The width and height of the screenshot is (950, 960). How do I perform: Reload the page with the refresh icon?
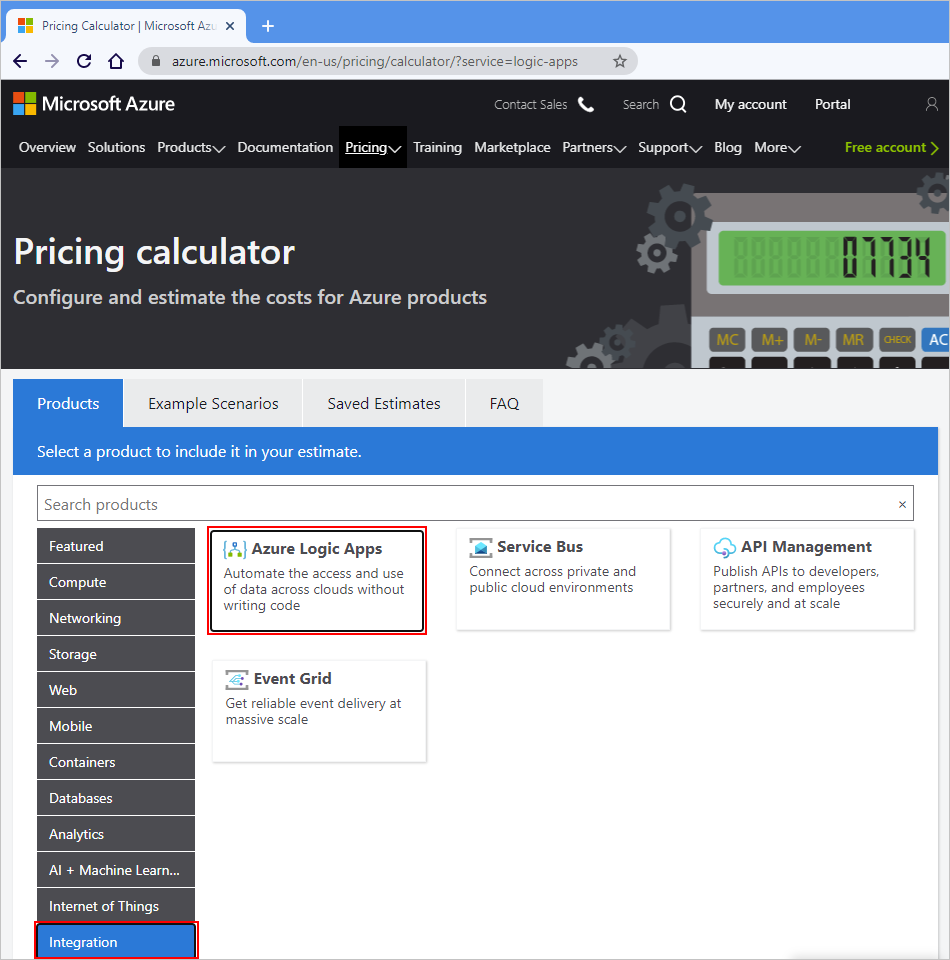point(83,60)
